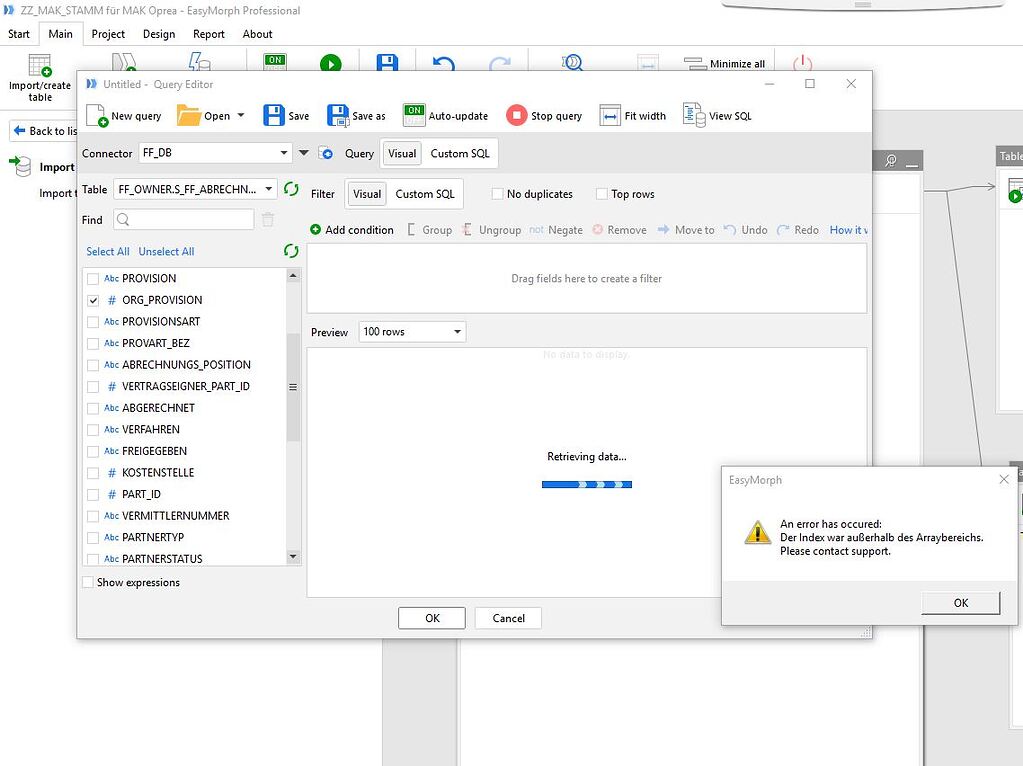Refresh the table field list
The image size is (1023, 766).
[290, 188]
